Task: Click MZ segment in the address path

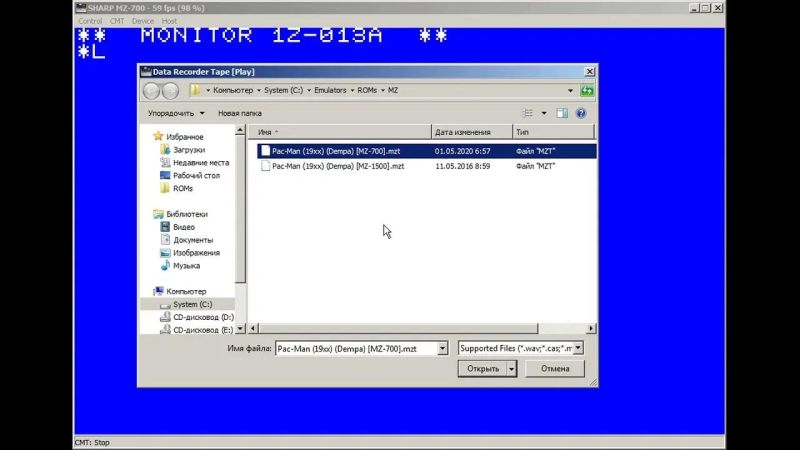Action: coord(393,90)
